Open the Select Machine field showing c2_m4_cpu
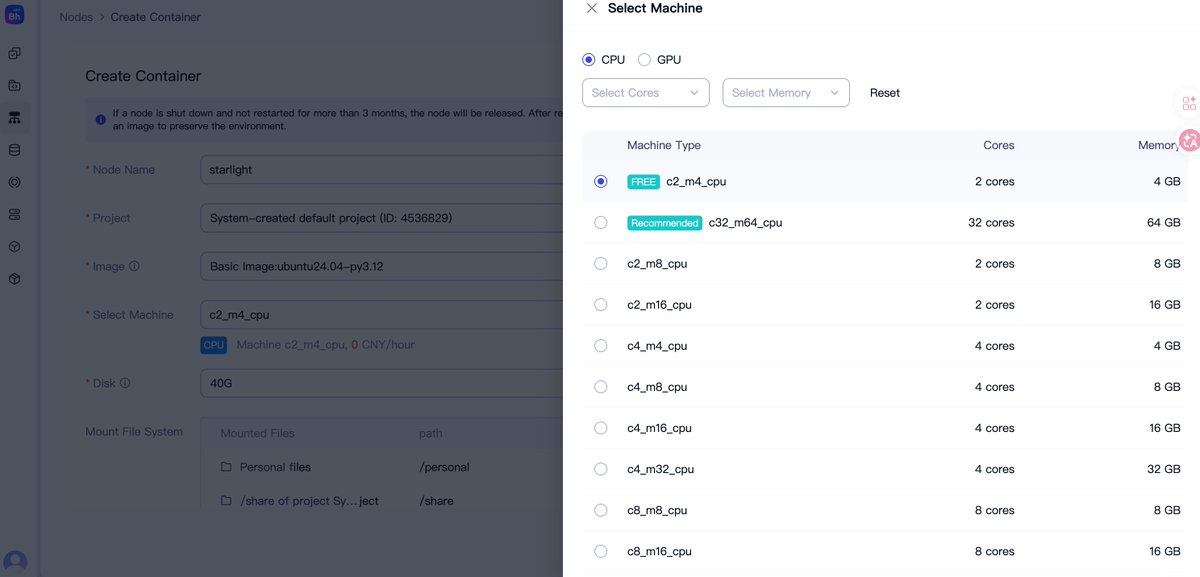Screen dimensions: 1200x577 (x=381, y=315)
